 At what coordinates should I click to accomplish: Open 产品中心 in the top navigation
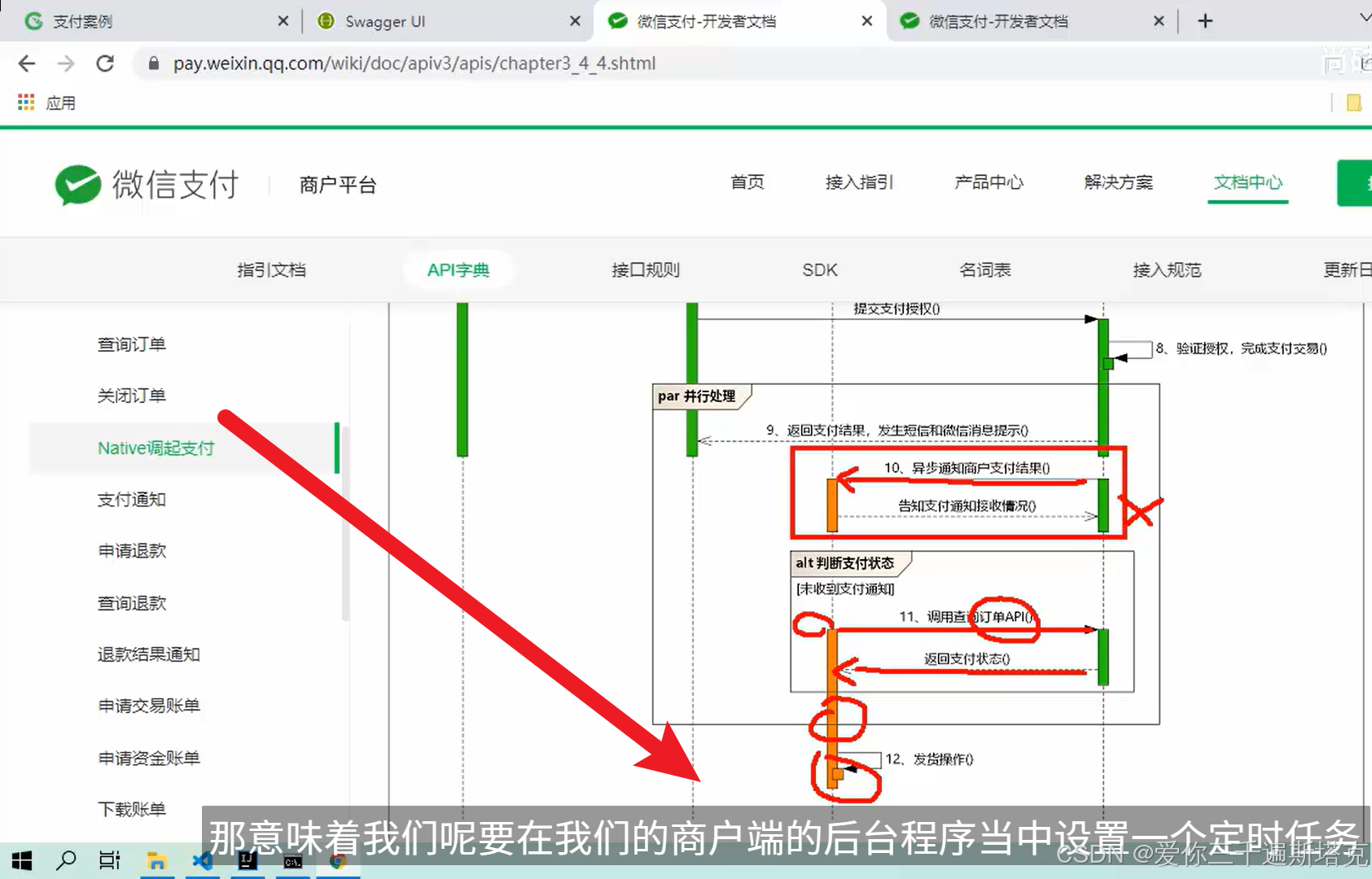(x=988, y=182)
